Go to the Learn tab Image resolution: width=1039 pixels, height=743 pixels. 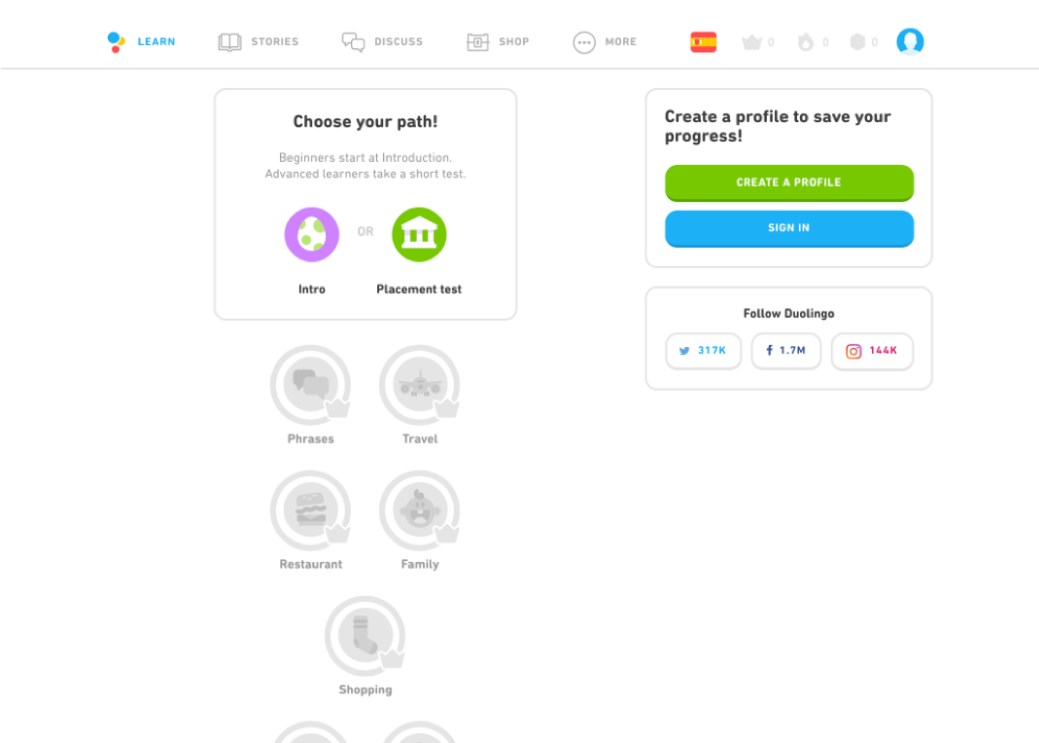point(141,42)
